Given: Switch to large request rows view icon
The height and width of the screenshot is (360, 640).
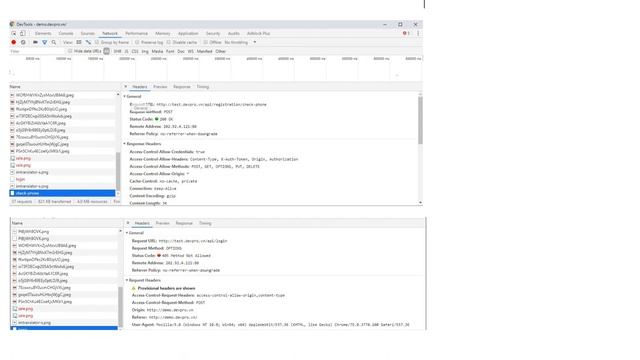Looking at the screenshot, I should 79,42.
